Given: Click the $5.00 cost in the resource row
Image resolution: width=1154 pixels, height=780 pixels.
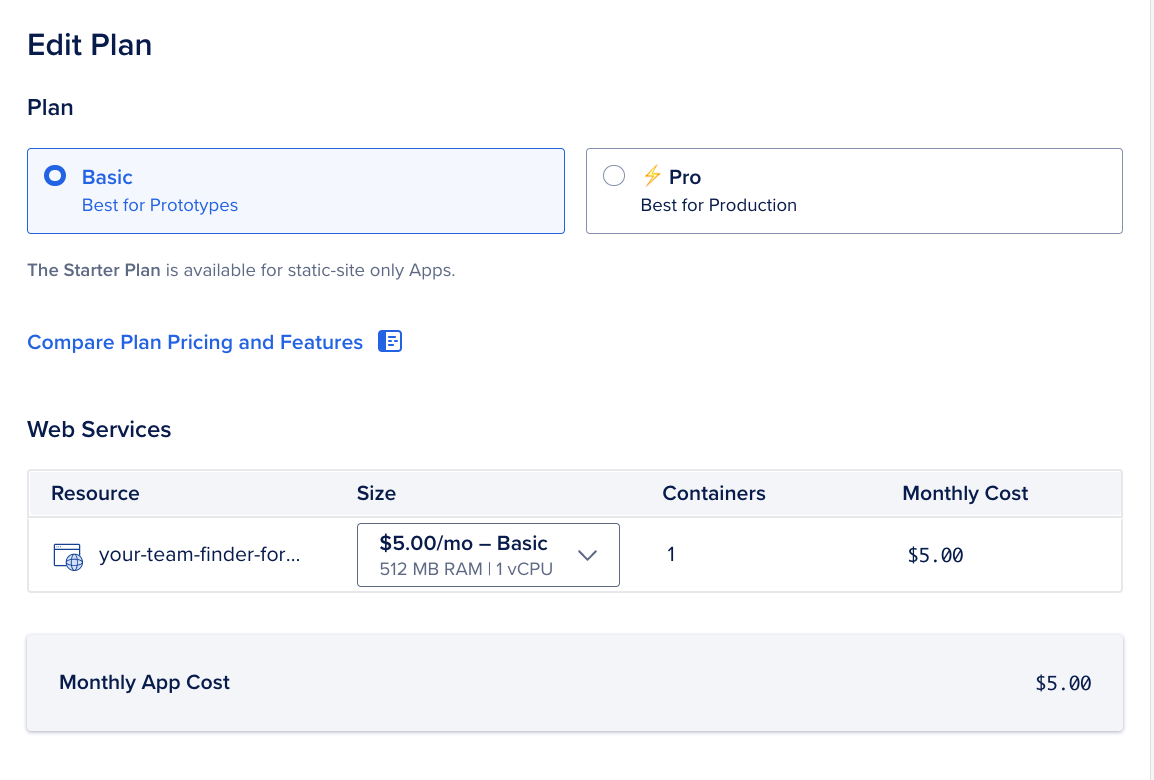Looking at the screenshot, I should (935, 555).
